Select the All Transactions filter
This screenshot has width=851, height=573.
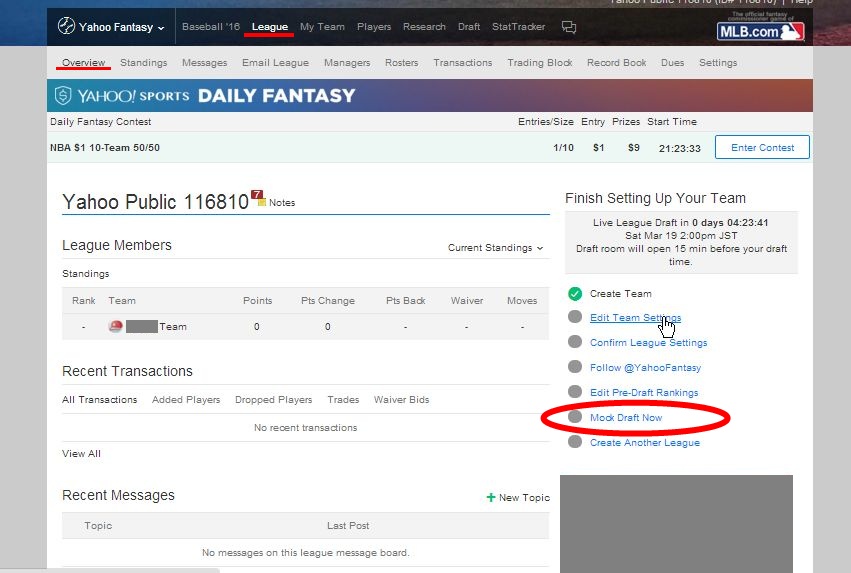coord(99,399)
